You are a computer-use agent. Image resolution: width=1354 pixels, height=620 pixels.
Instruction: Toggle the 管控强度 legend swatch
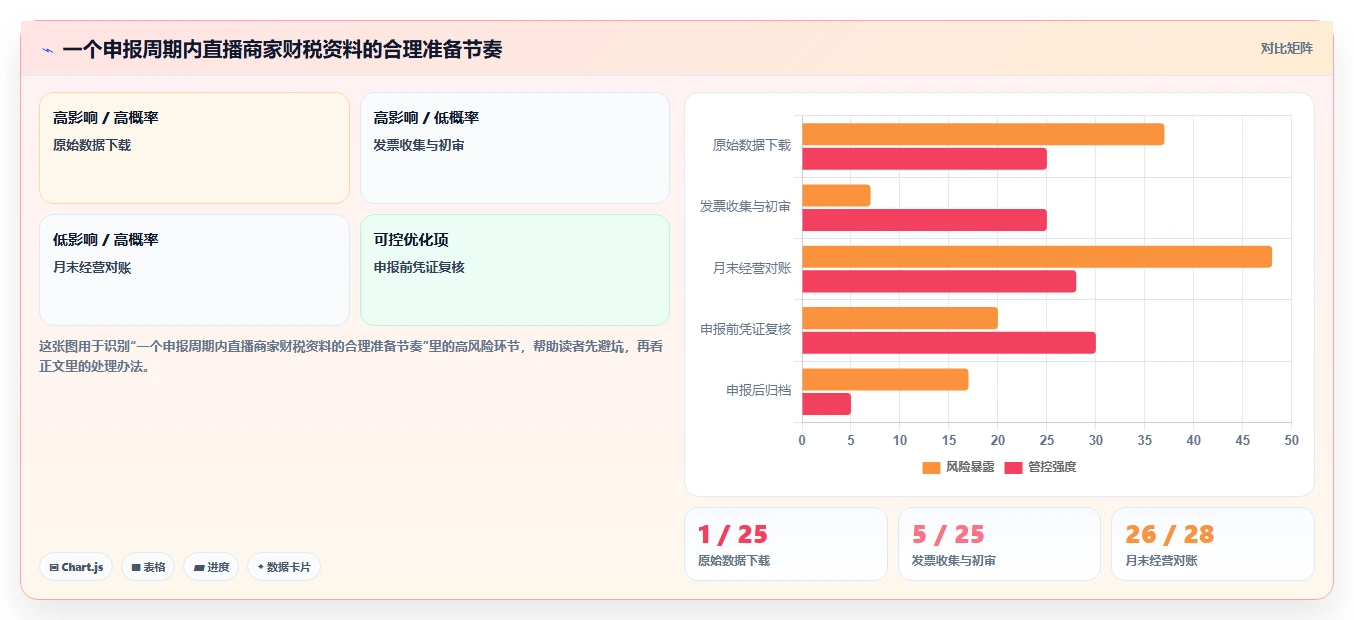pyautogui.click(x=1013, y=467)
